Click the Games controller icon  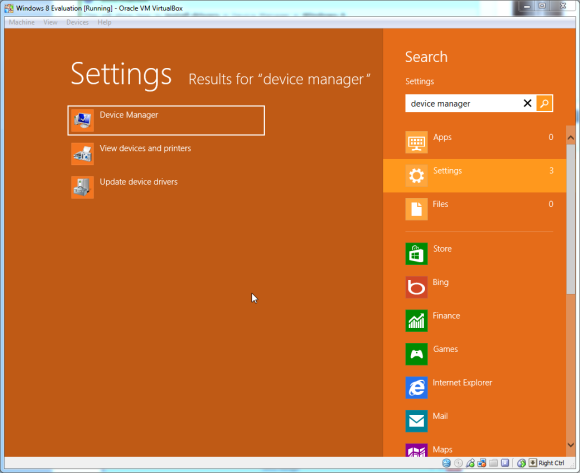click(x=417, y=354)
